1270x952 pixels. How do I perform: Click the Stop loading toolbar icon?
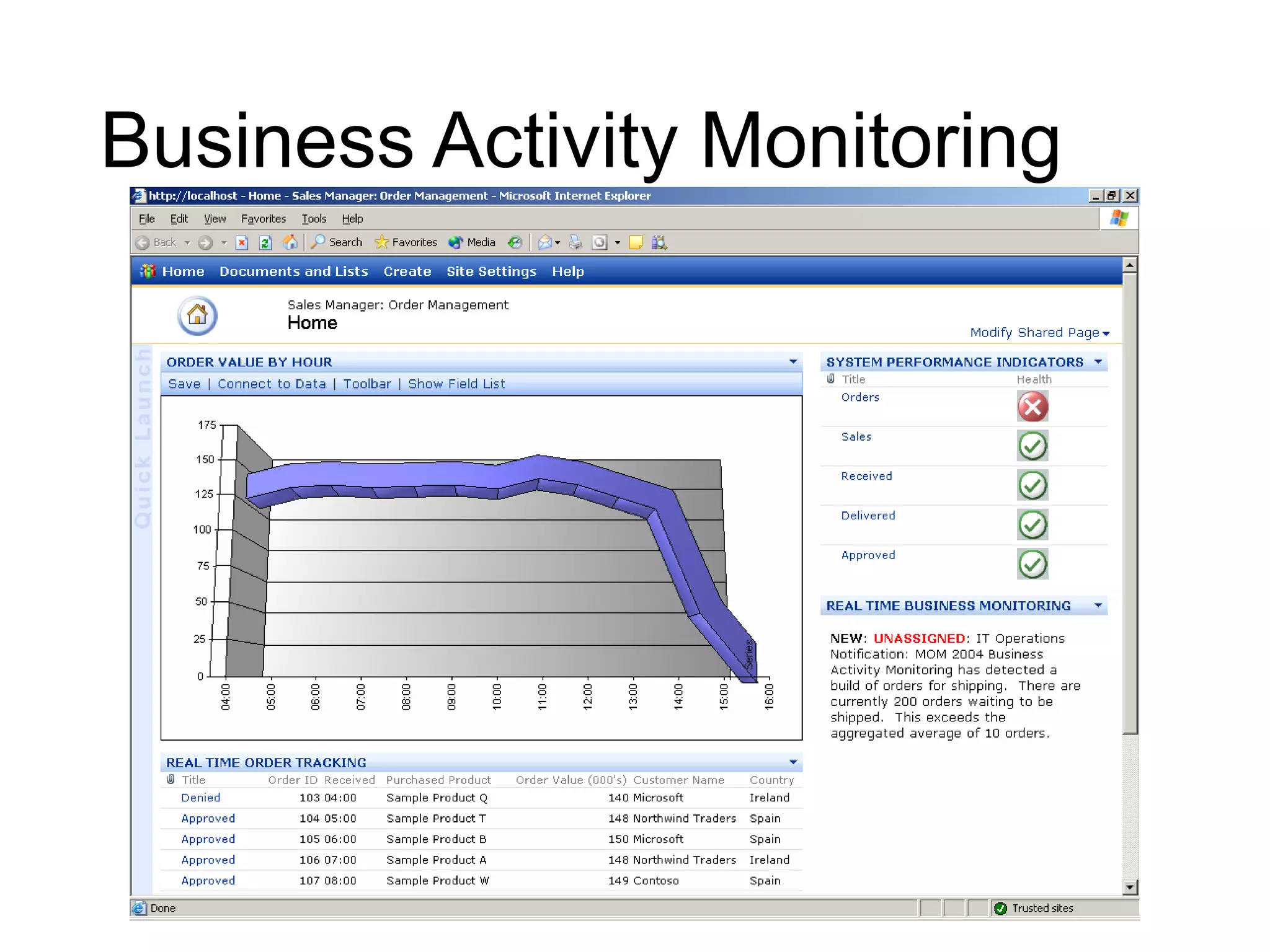(242, 242)
